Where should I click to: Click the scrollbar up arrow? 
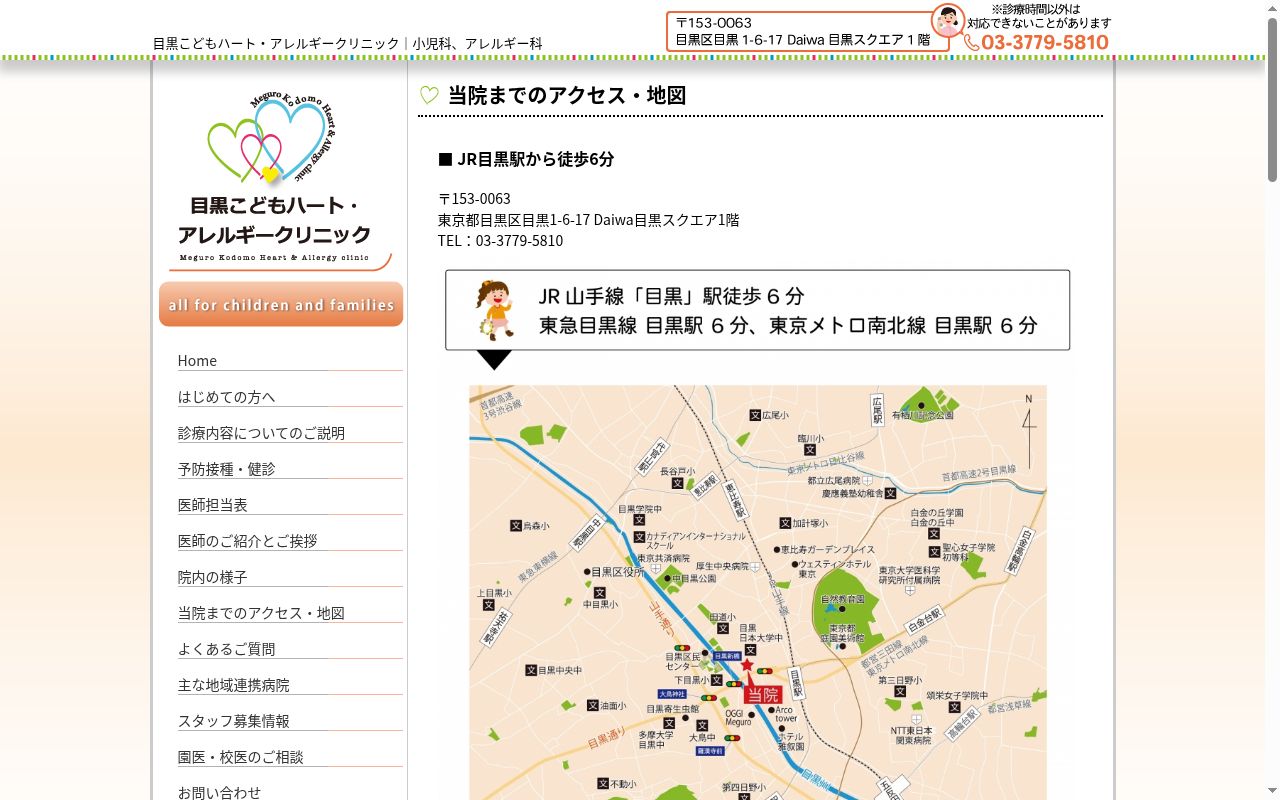[1272, 7]
